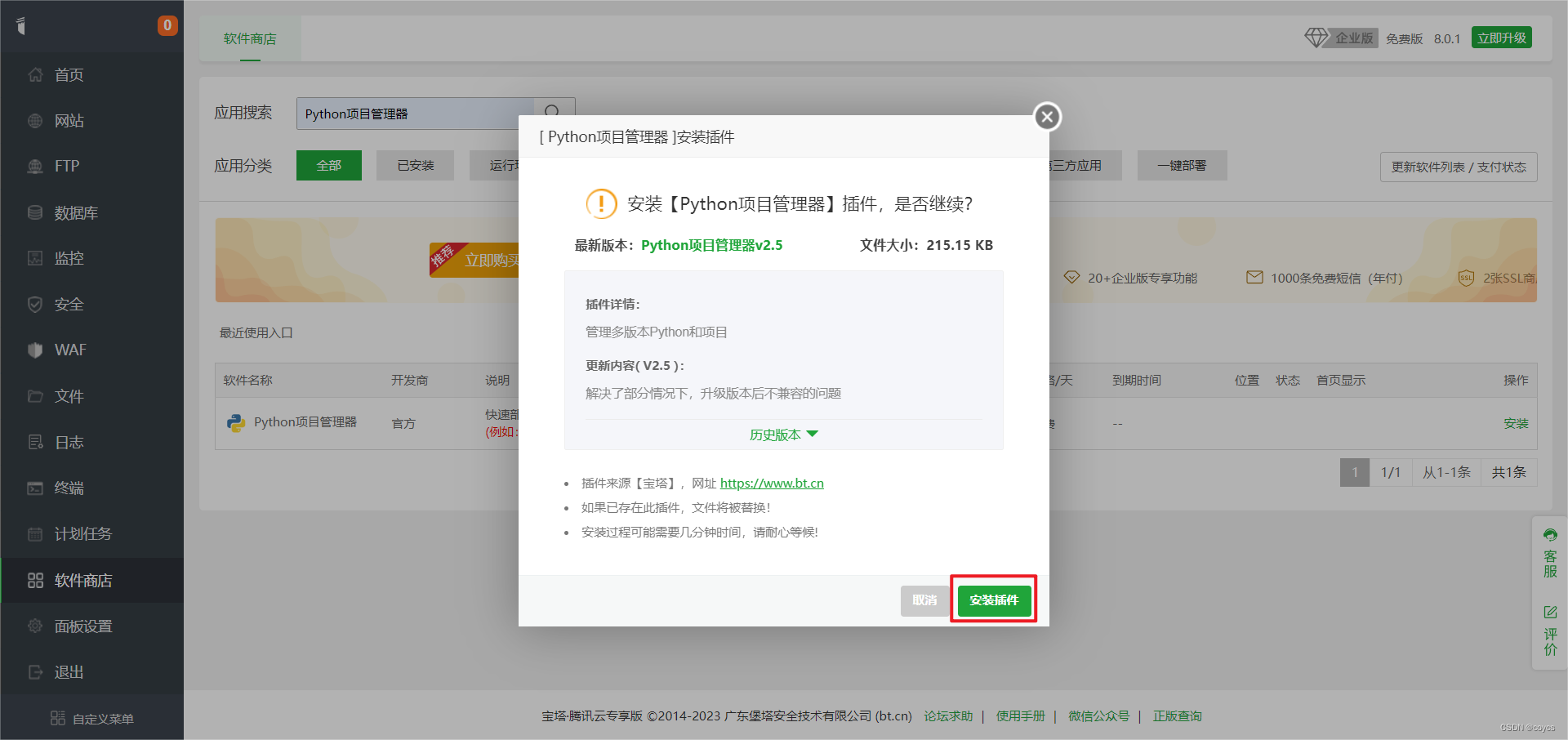The height and width of the screenshot is (740, 1568).
Task: Click the orange notification badge showing 0
Action: point(167,25)
